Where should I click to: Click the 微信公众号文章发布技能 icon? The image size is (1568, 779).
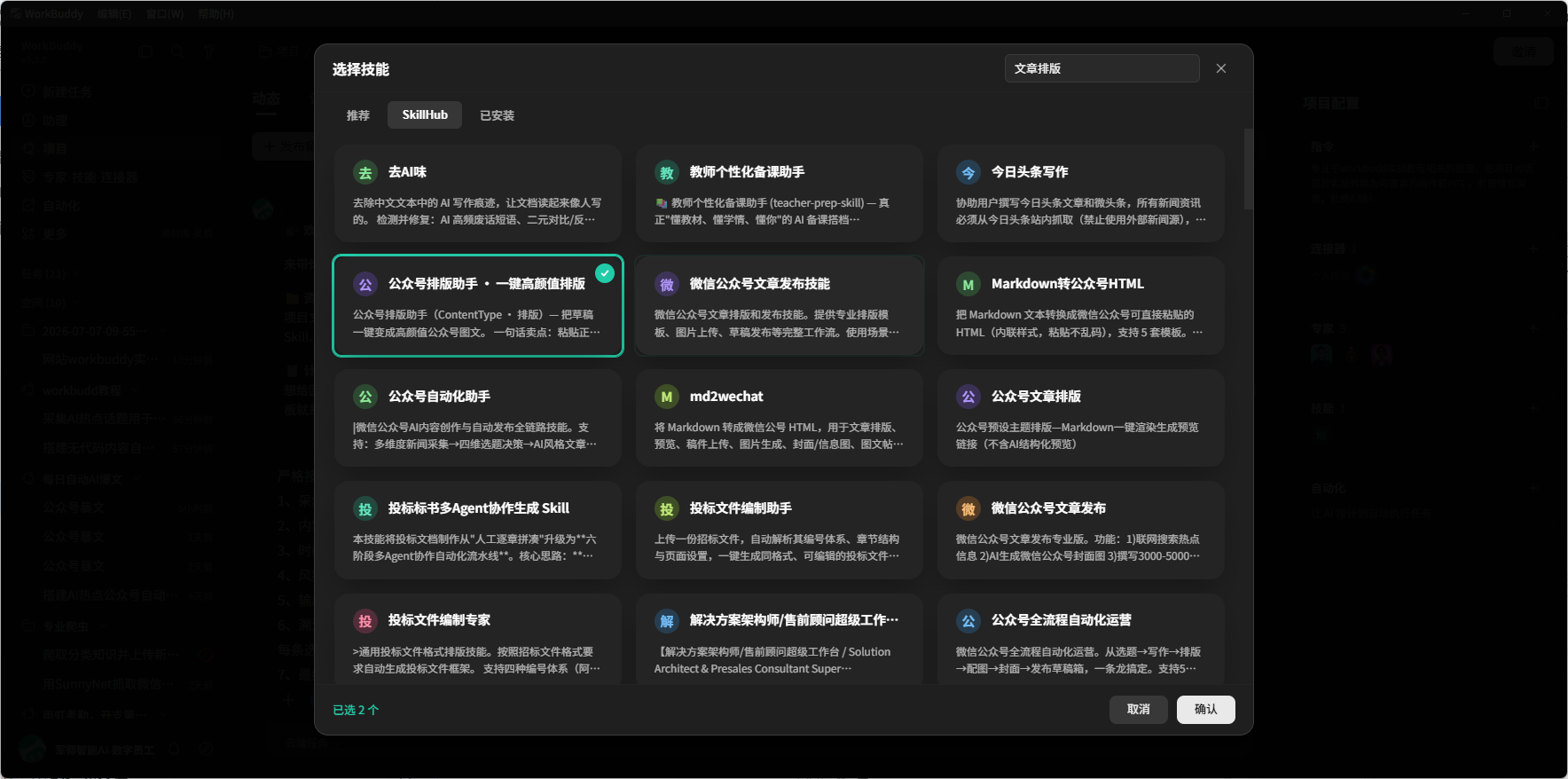666,285
